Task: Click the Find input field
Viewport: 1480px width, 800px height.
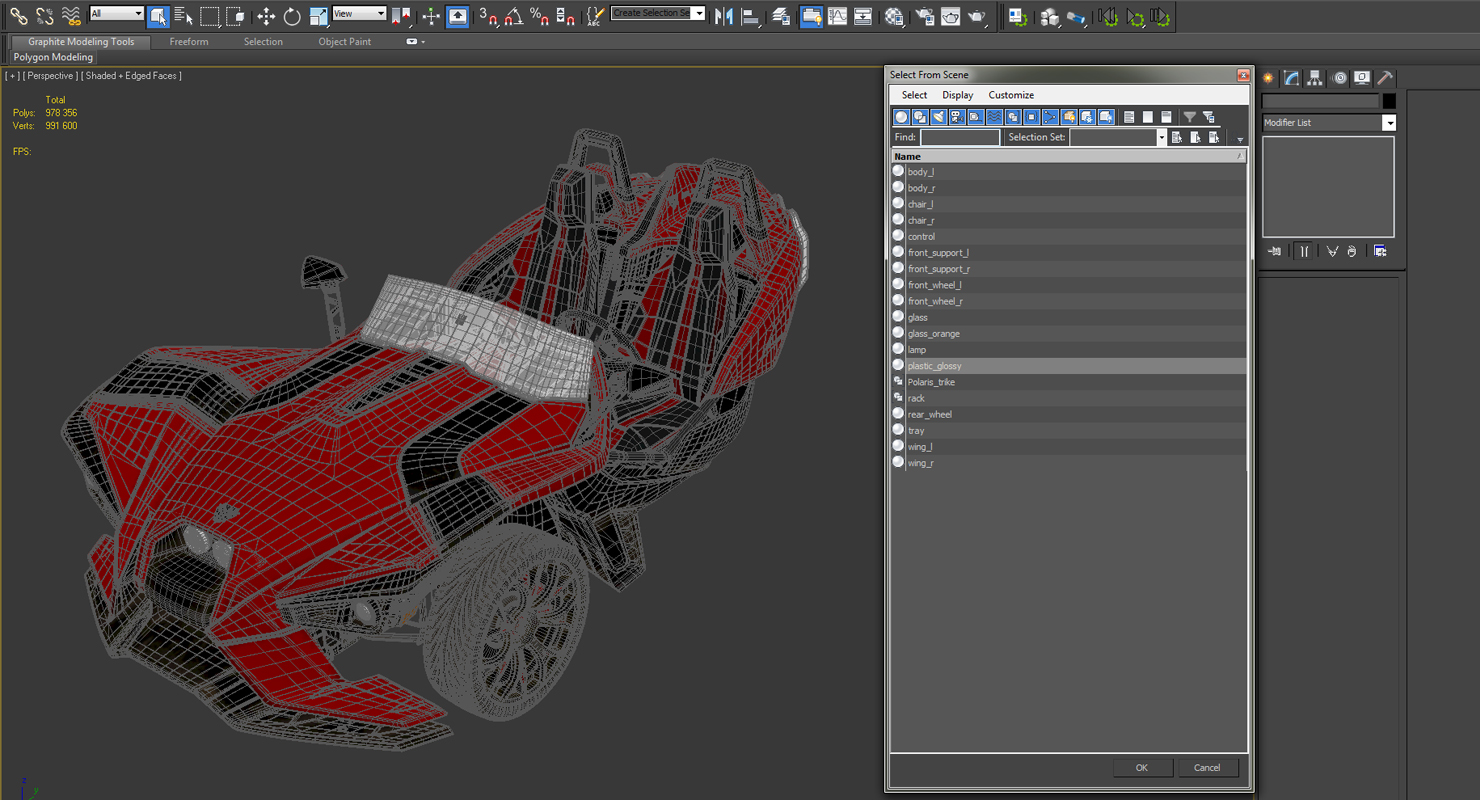Action: (x=959, y=137)
